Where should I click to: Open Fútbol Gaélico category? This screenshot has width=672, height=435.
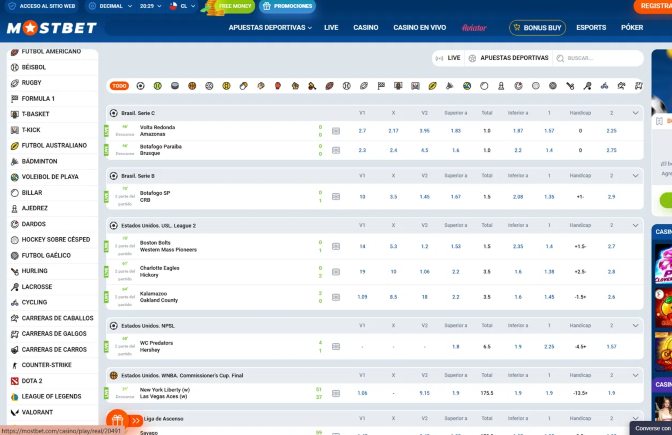52,255
